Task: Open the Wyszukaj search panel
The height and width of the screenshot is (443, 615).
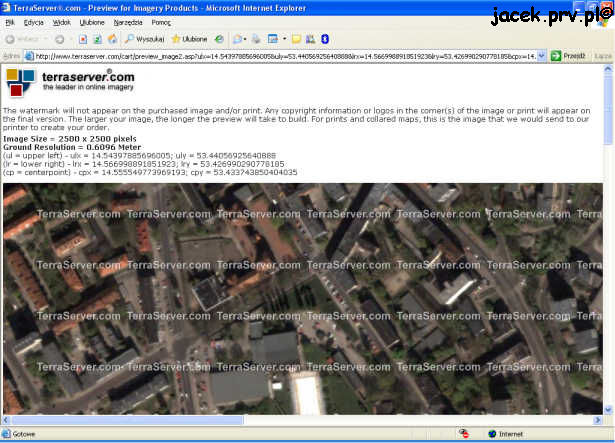Action: (144, 39)
